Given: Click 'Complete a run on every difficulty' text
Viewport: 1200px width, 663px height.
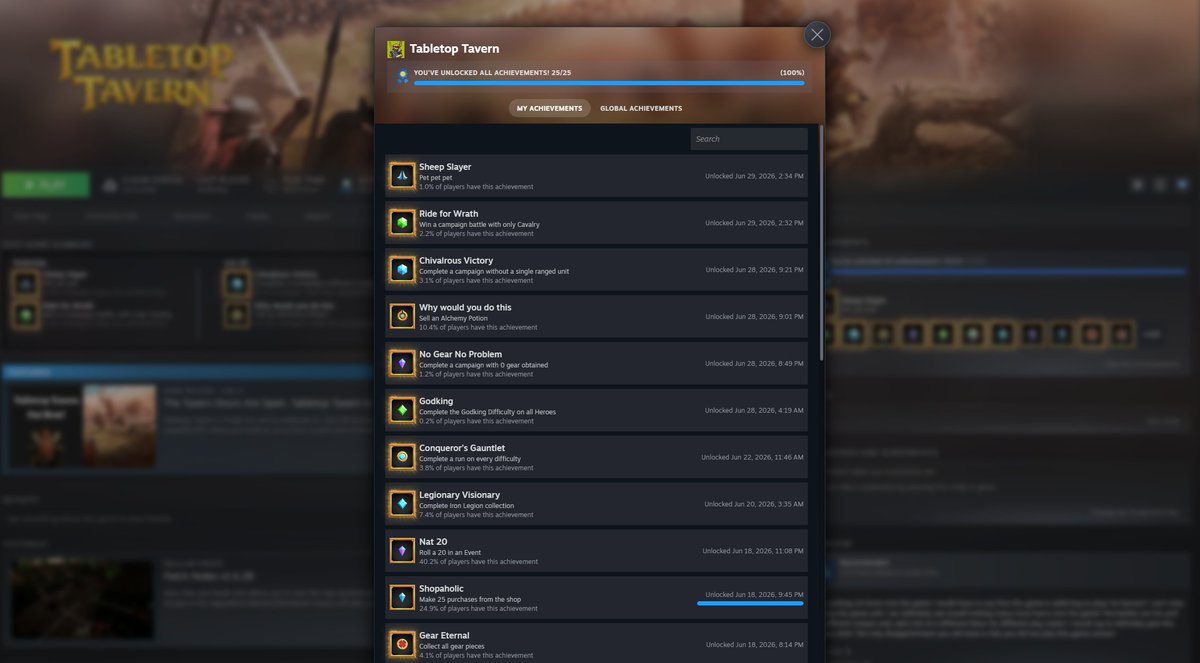Looking at the screenshot, I should (470, 459).
